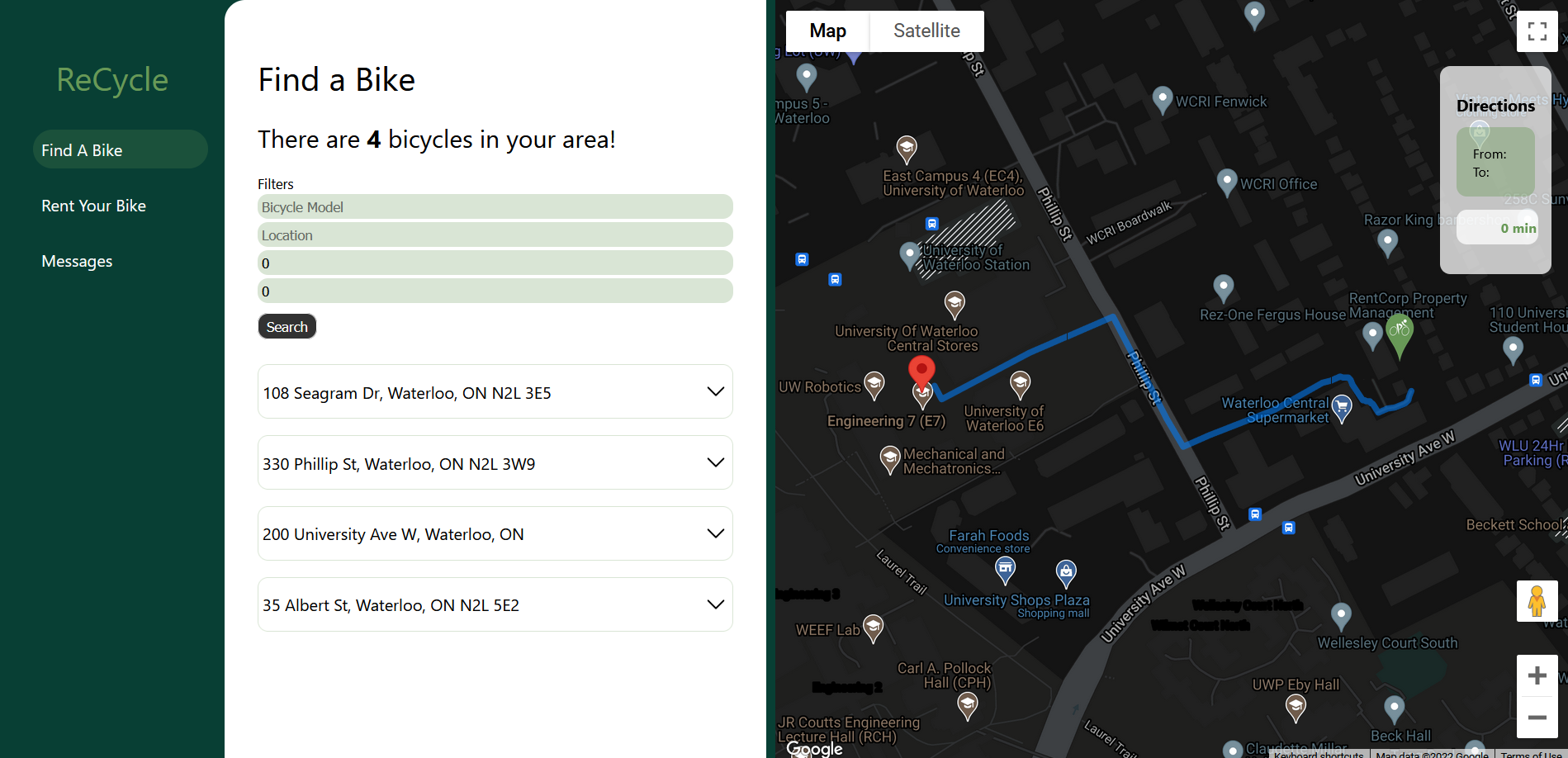Open Street View pegman control
The image size is (1568, 758).
click(x=1537, y=601)
